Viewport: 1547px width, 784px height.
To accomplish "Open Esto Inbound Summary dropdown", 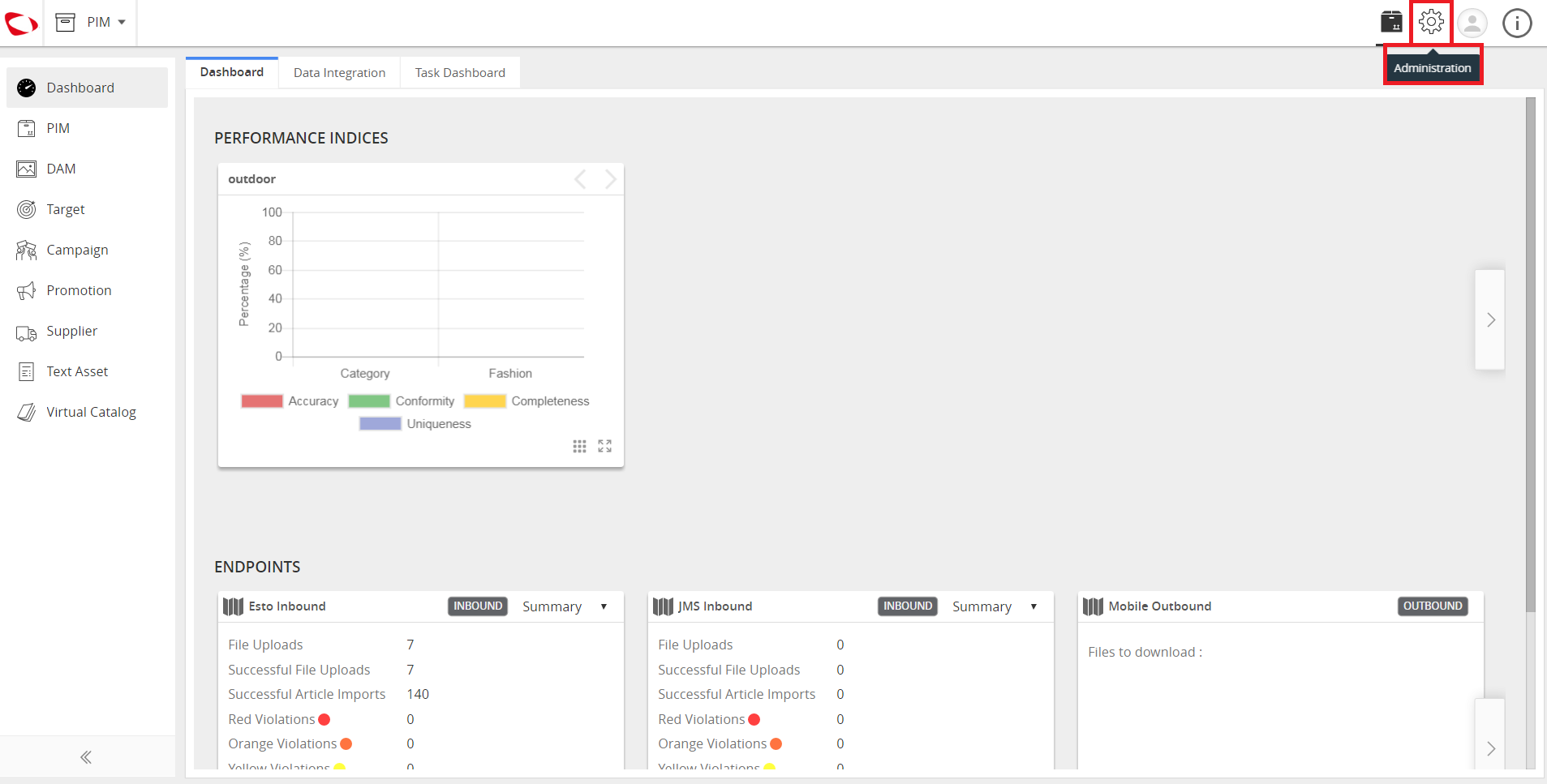I will [x=565, y=606].
